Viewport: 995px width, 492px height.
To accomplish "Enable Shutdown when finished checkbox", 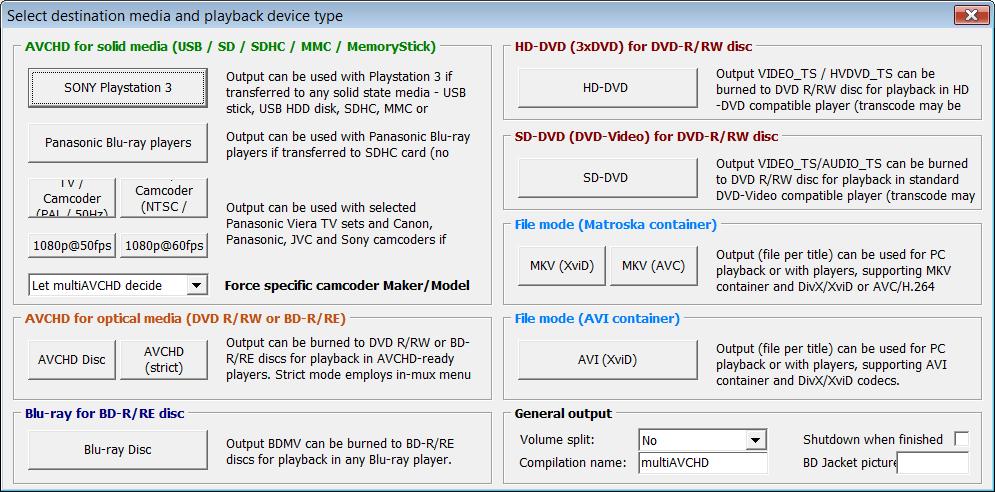I will tap(961, 440).
